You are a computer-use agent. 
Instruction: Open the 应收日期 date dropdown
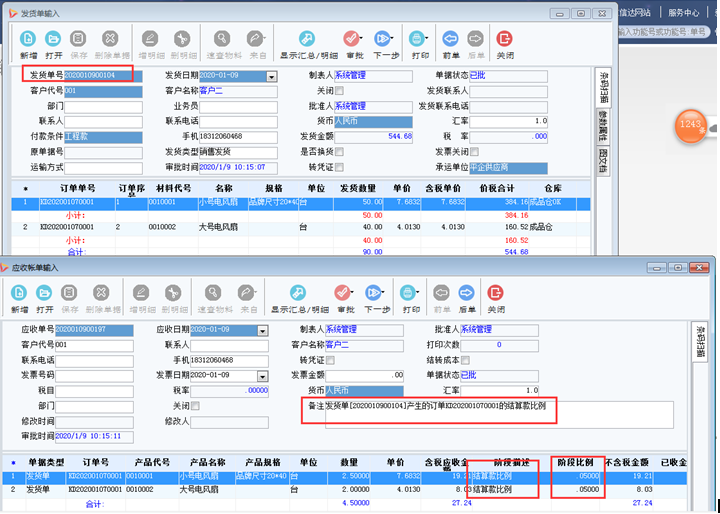(x=263, y=331)
